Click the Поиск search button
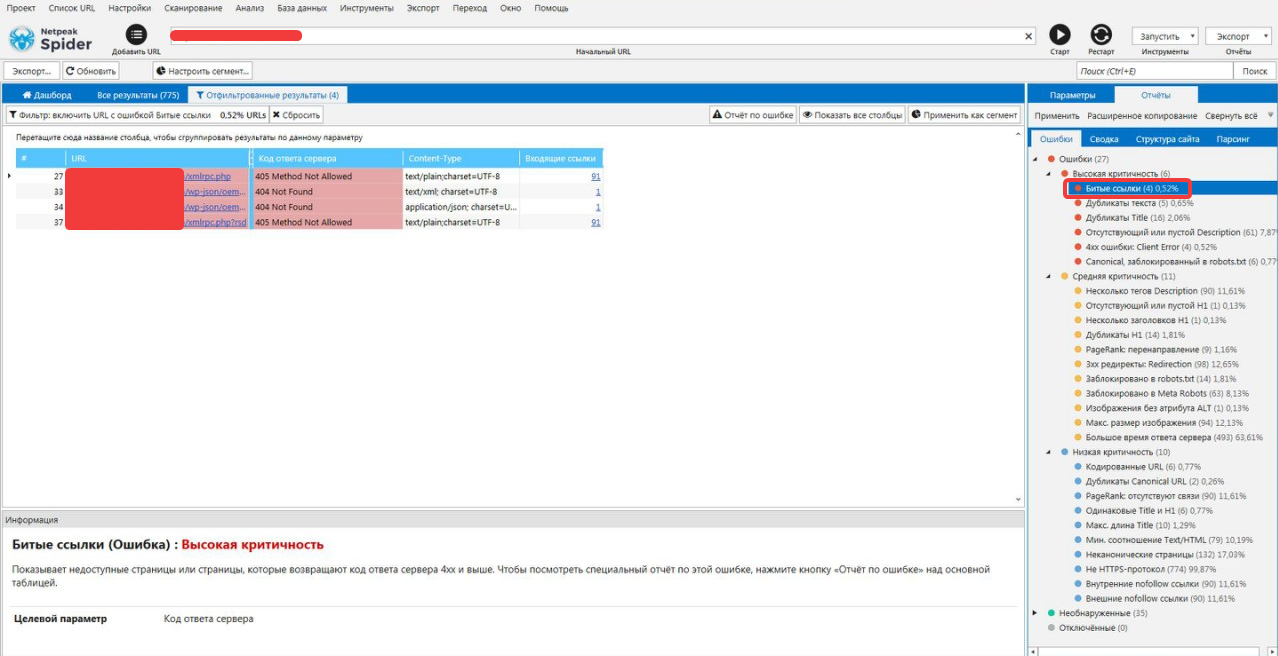 click(1255, 71)
